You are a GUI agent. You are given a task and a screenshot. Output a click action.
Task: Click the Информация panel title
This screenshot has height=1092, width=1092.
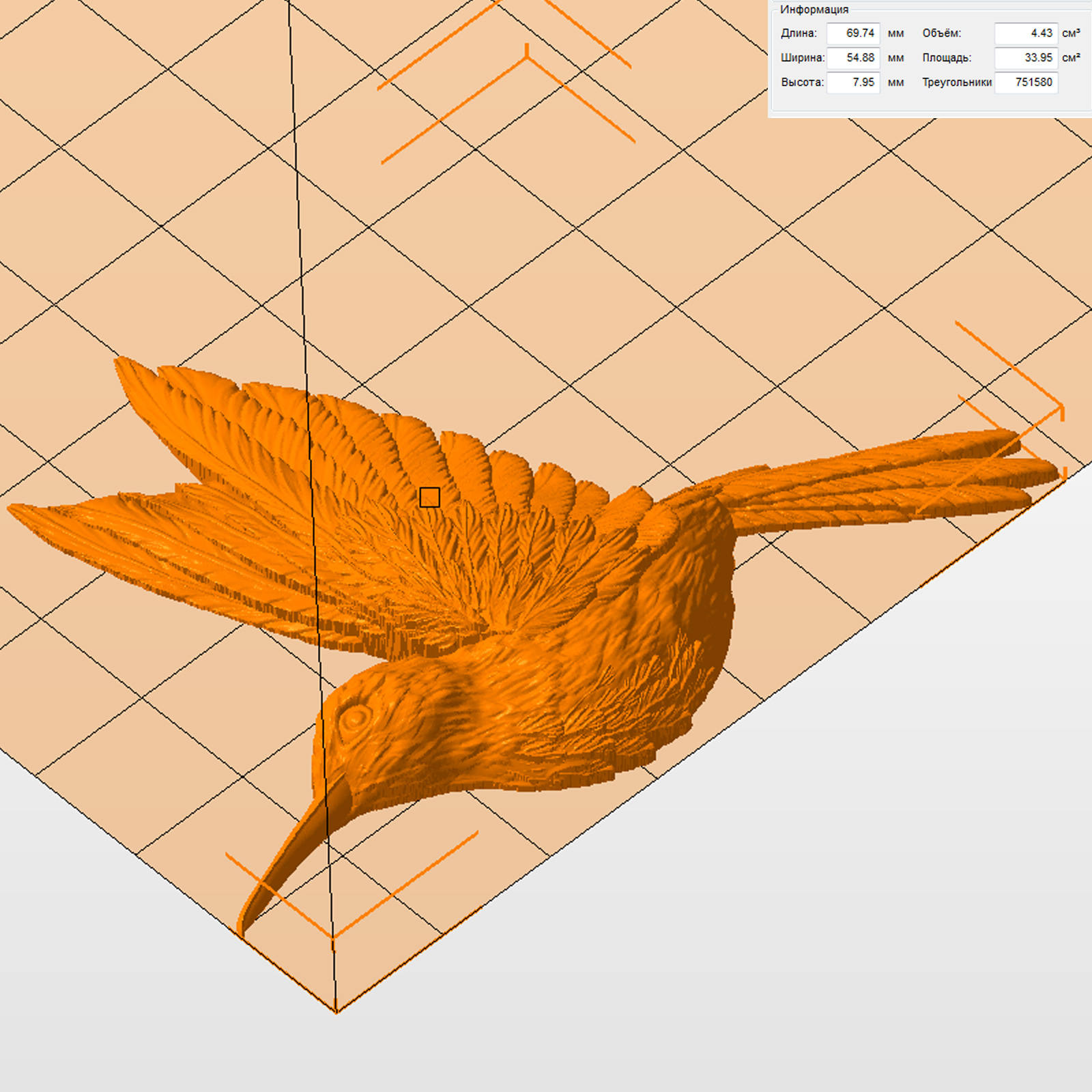coord(814,10)
